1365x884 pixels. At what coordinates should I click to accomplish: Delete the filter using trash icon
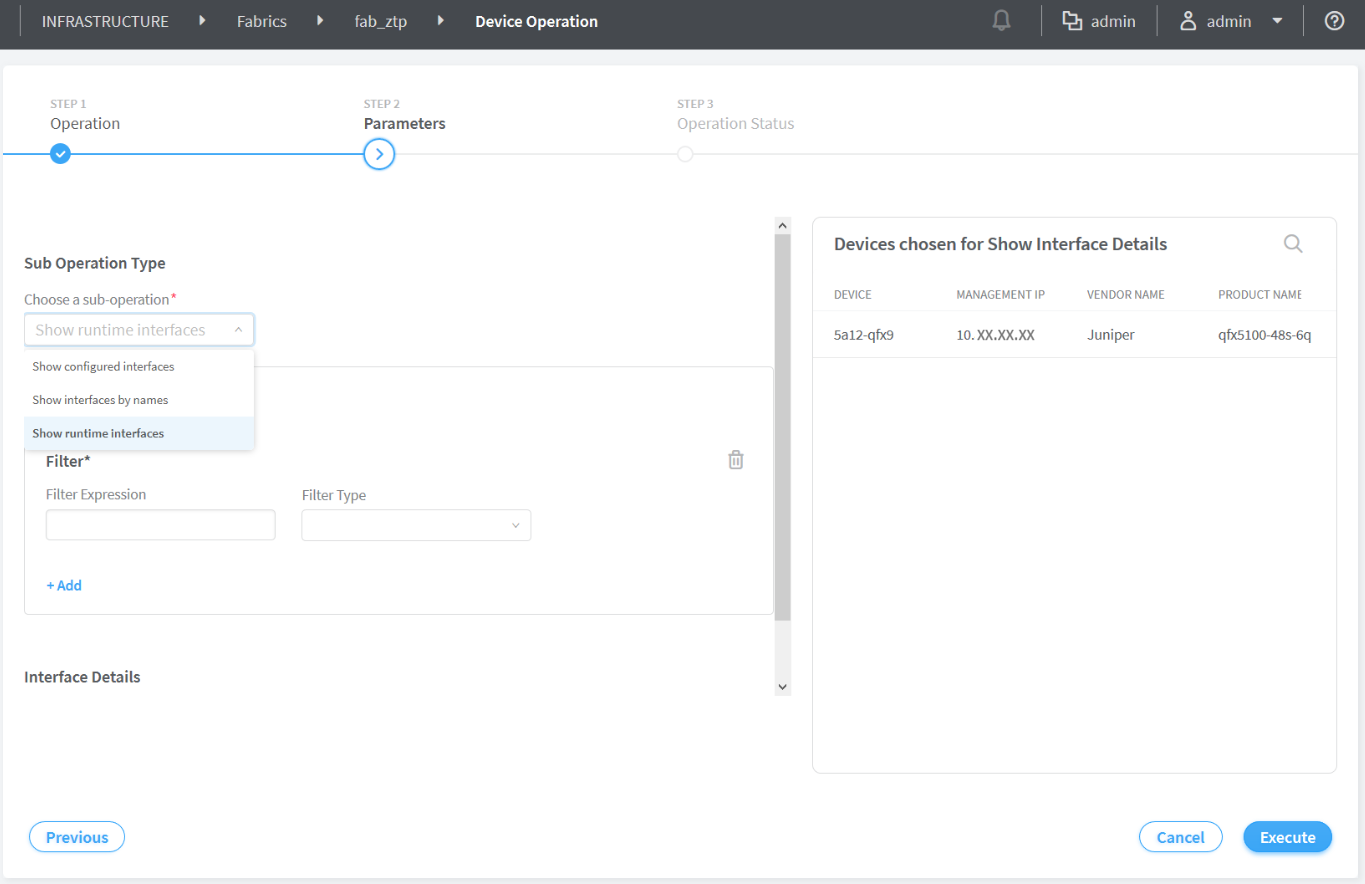(x=736, y=460)
